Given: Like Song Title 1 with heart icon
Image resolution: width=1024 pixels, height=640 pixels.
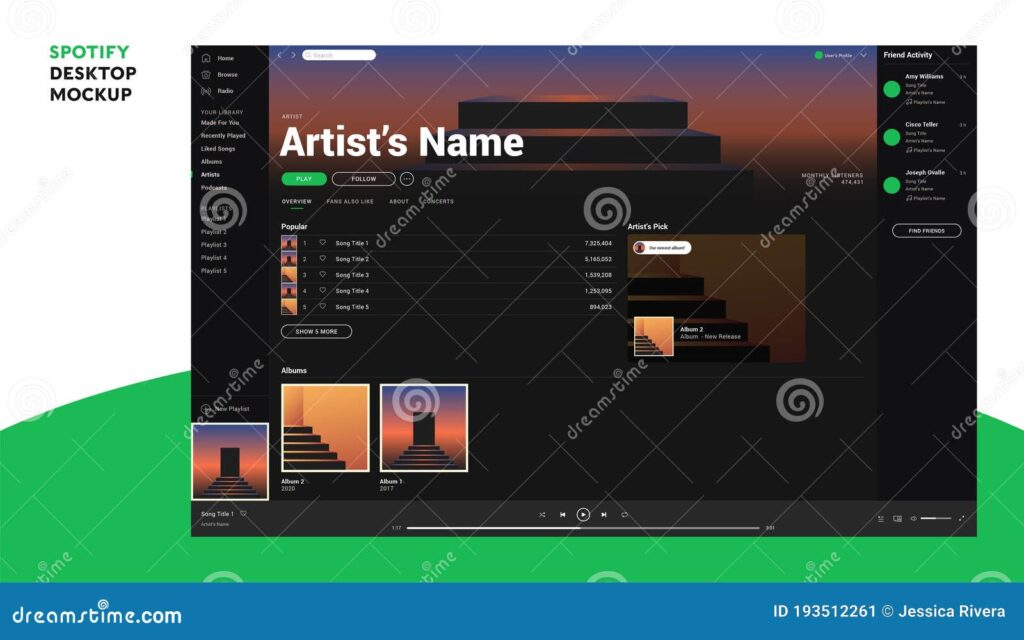Looking at the screenshot, I should pyautogui.click(x=323, y=242).
